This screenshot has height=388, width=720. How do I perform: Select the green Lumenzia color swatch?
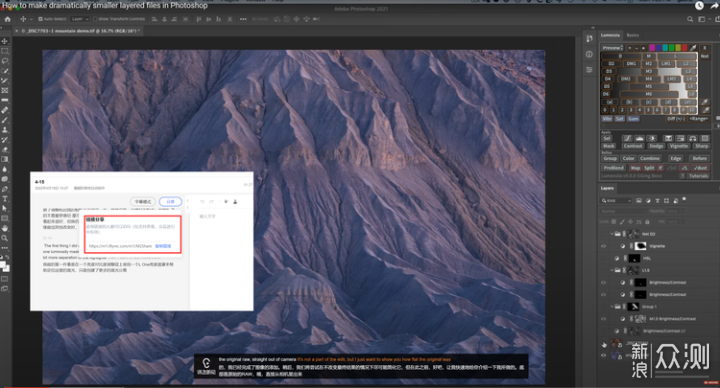click(671, 48)
